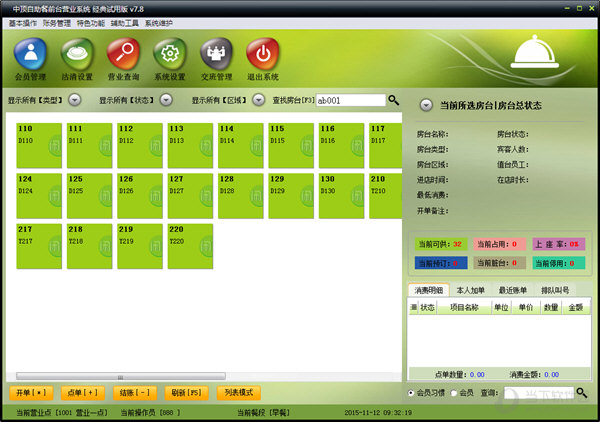Expand the 显示所有【类型】 dropdown
The height and width of the screenshot is (422, 600).
pos(74,100)
